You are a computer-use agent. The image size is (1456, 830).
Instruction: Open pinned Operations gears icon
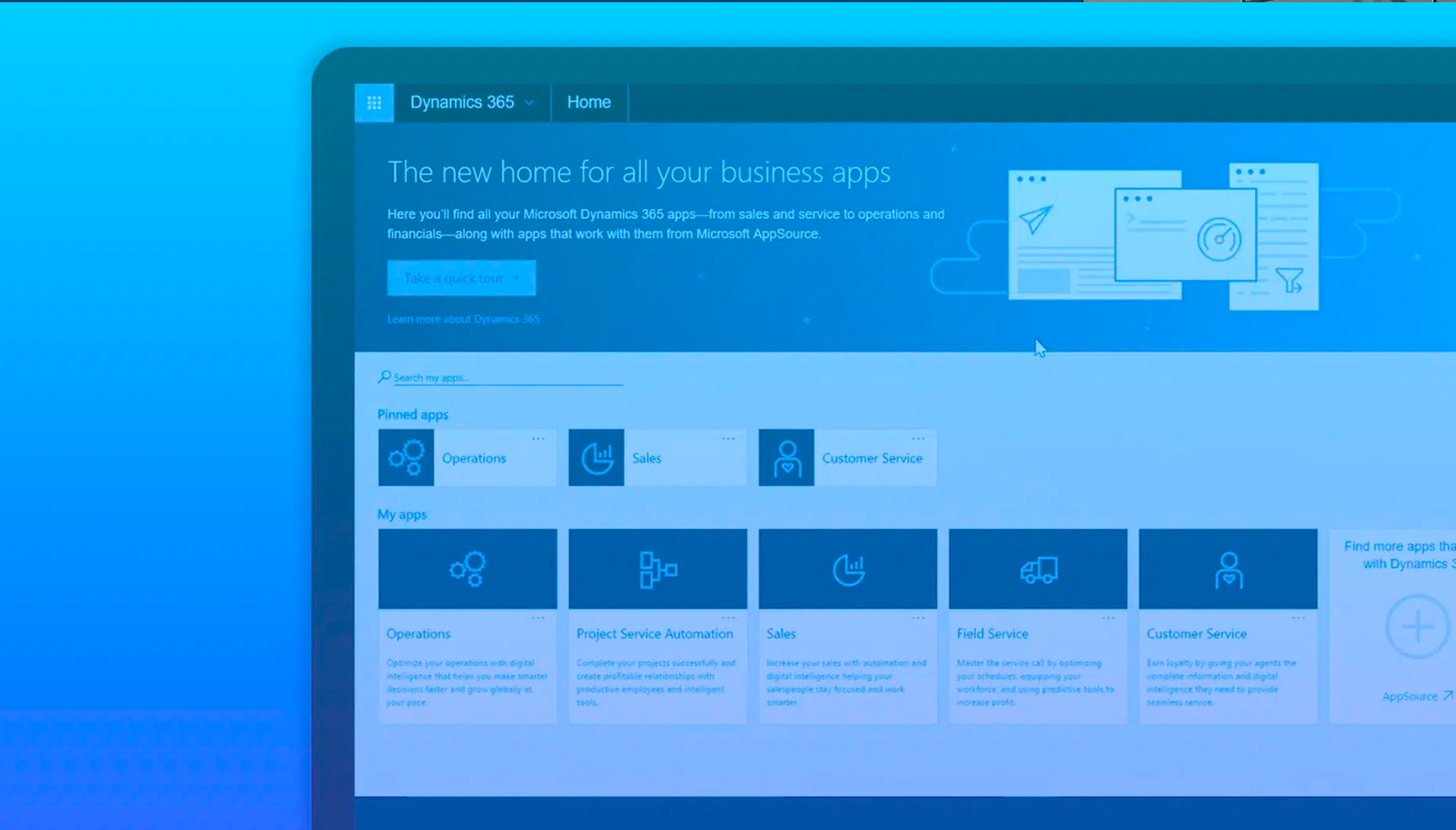point(406,458)
